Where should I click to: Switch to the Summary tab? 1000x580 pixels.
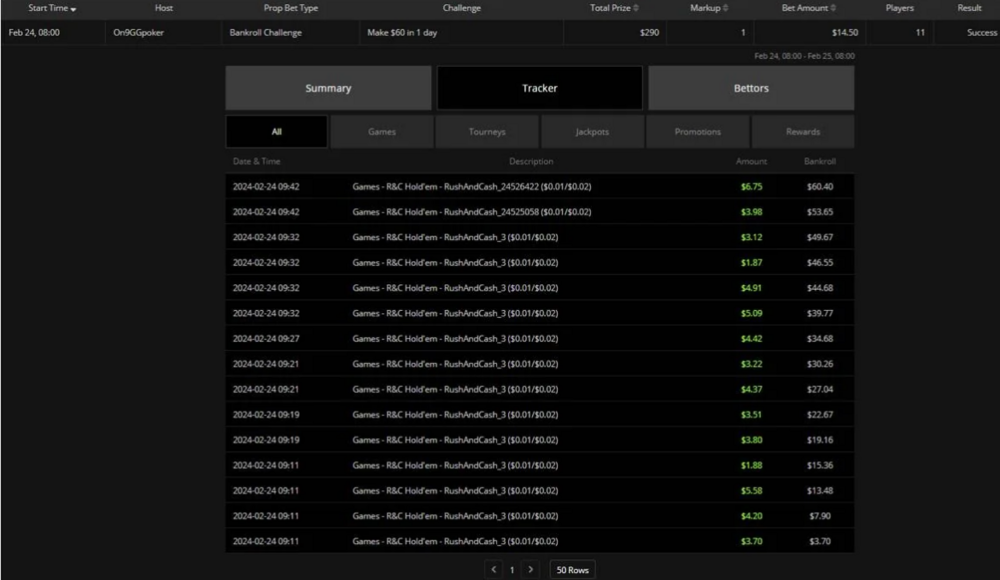click(328, 88)
